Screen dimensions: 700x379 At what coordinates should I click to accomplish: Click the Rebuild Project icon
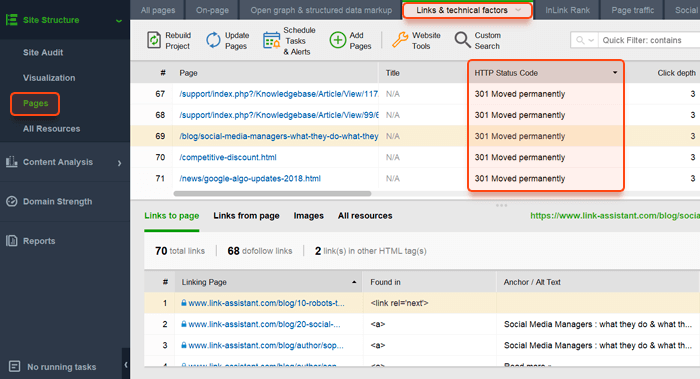pos(154,40)
